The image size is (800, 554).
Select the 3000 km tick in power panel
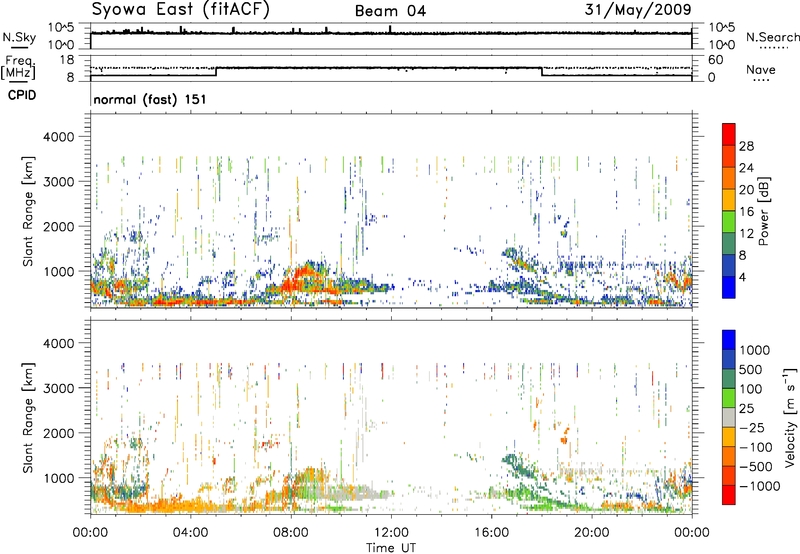click(x=58, y=182)
